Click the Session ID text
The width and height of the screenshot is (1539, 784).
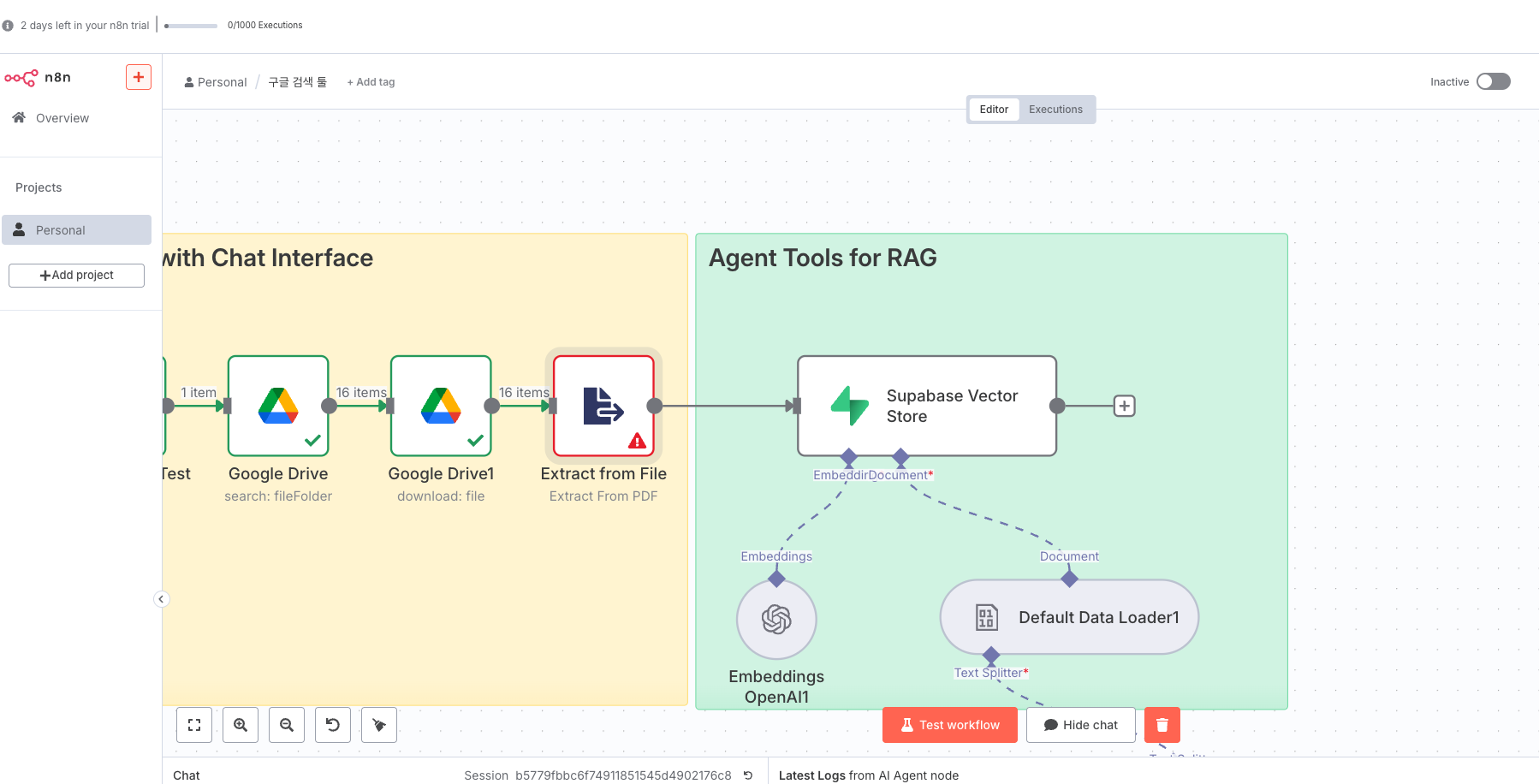tap(623, 775)
